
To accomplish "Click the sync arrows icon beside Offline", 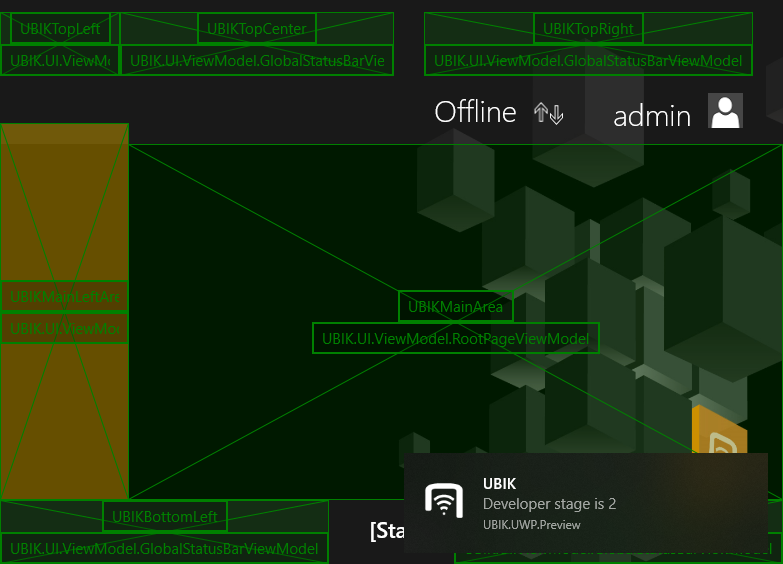I will (548, 113).
